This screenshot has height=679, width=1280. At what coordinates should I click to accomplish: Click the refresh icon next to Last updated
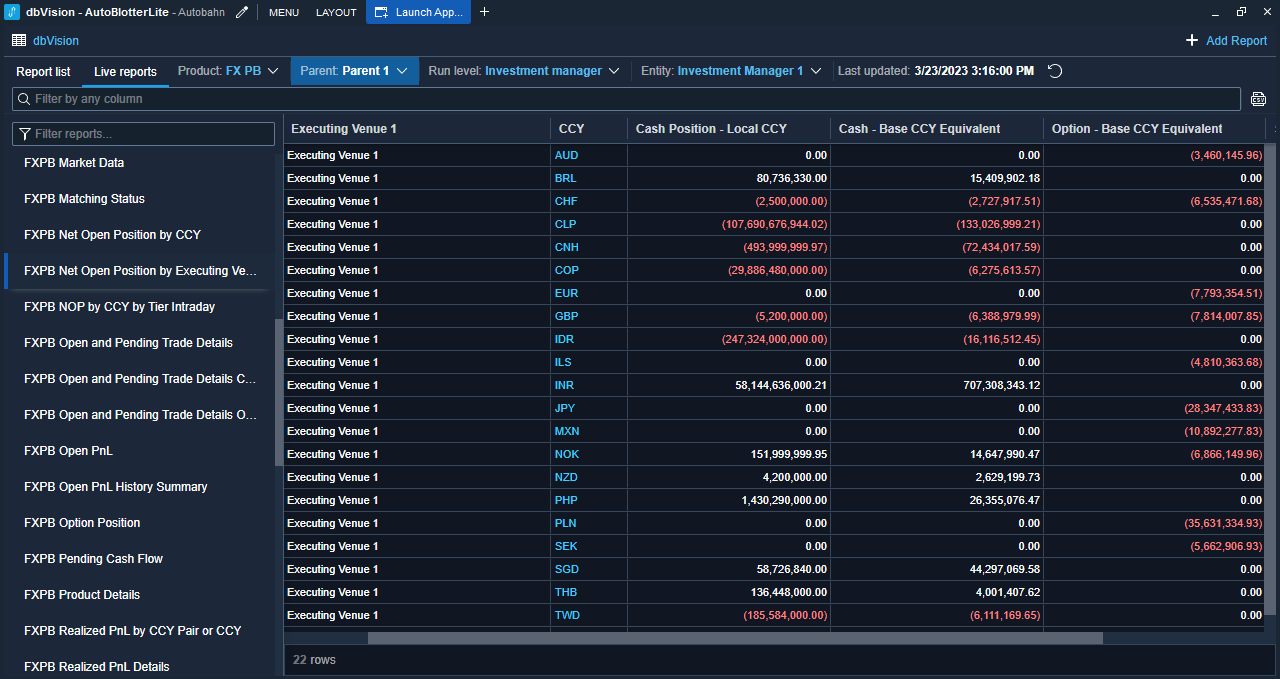tap(1054, 71)
